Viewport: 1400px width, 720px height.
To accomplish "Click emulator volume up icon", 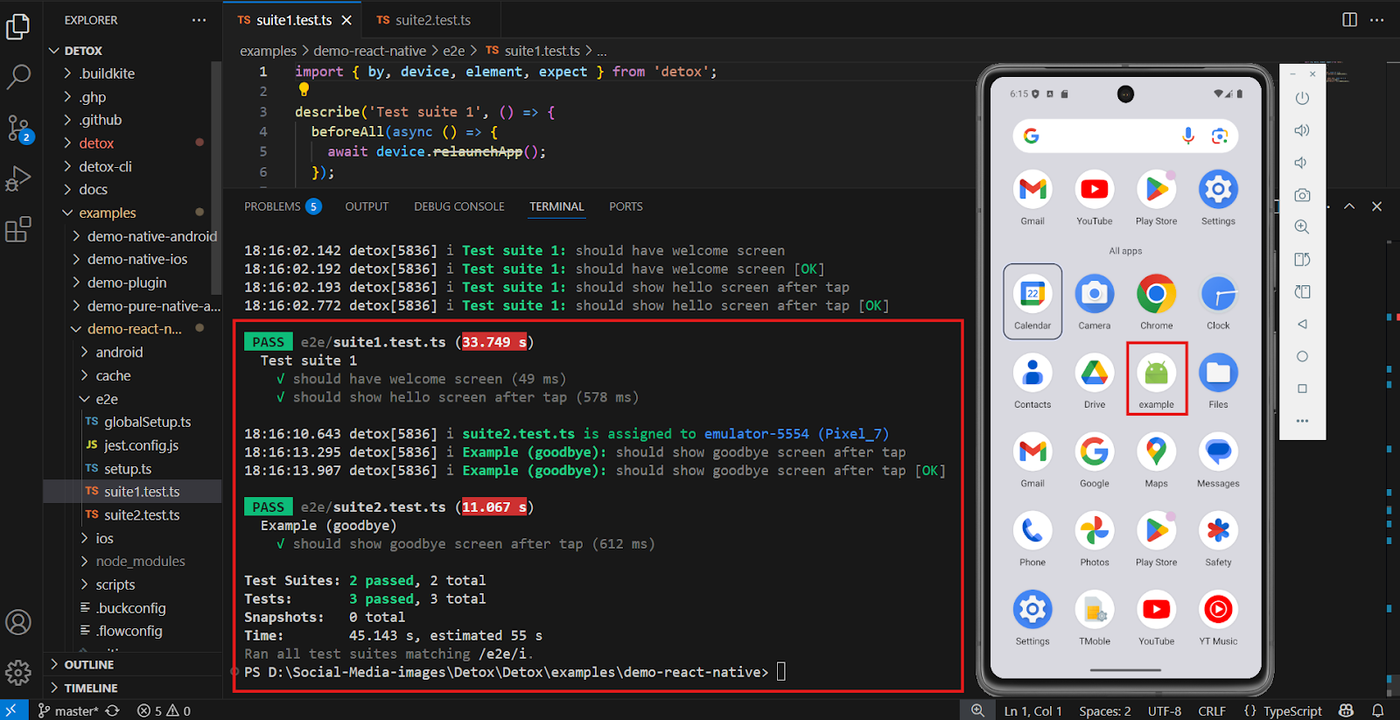I will click(x=1302, y=130).
